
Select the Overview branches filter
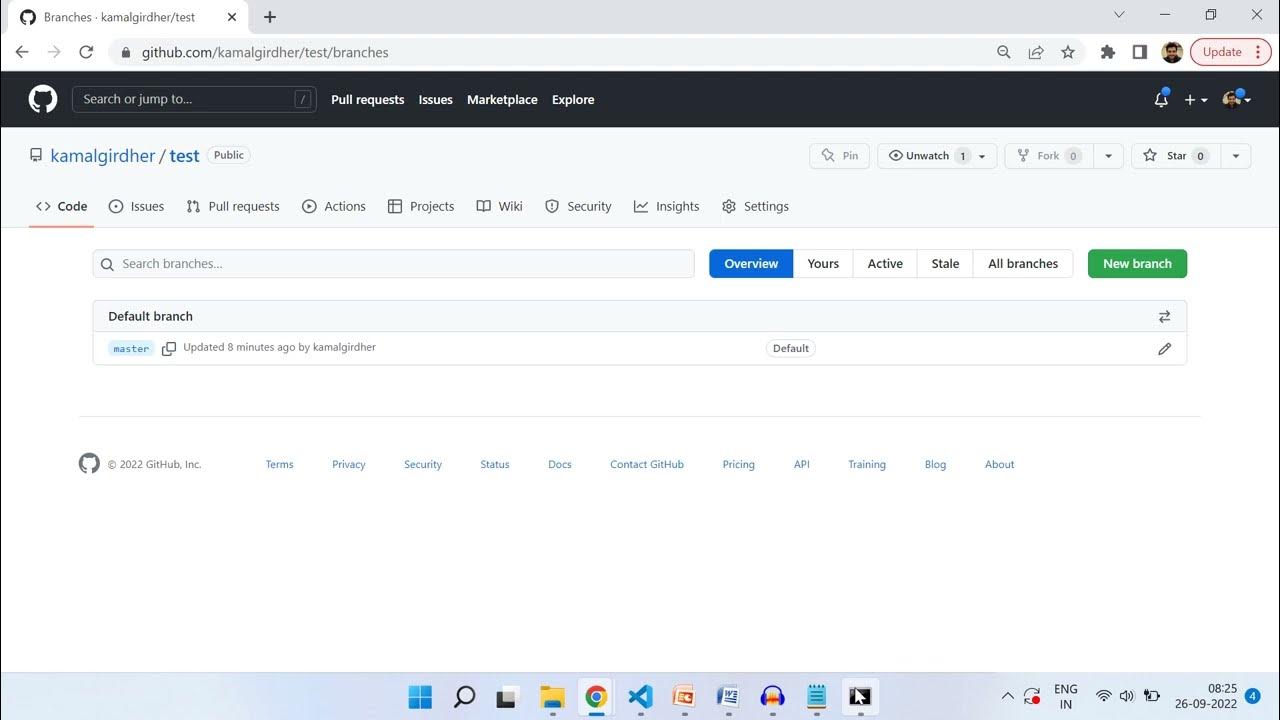click(x=751, y=264)
